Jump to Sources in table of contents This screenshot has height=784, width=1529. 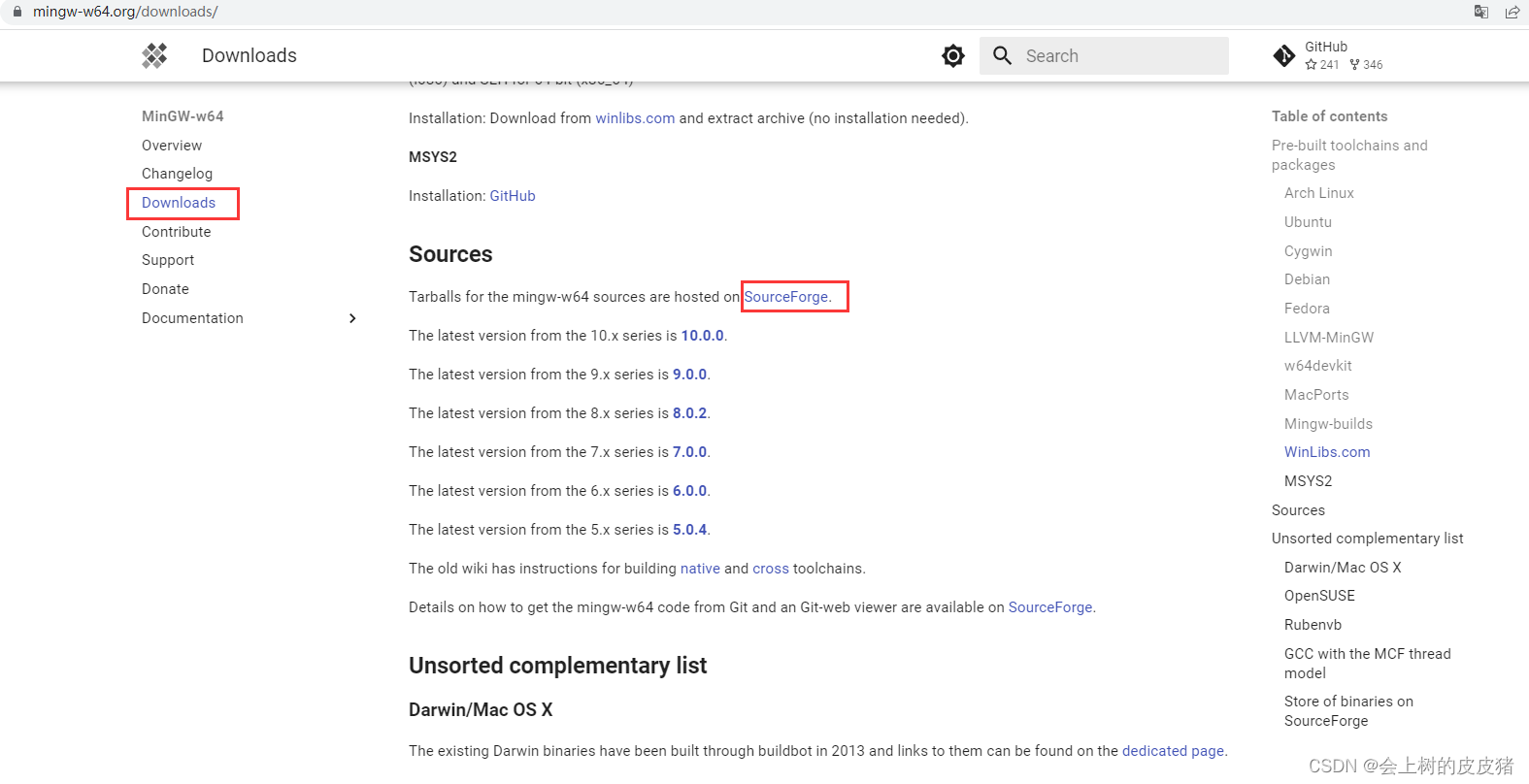click(x=1298, y=510)
